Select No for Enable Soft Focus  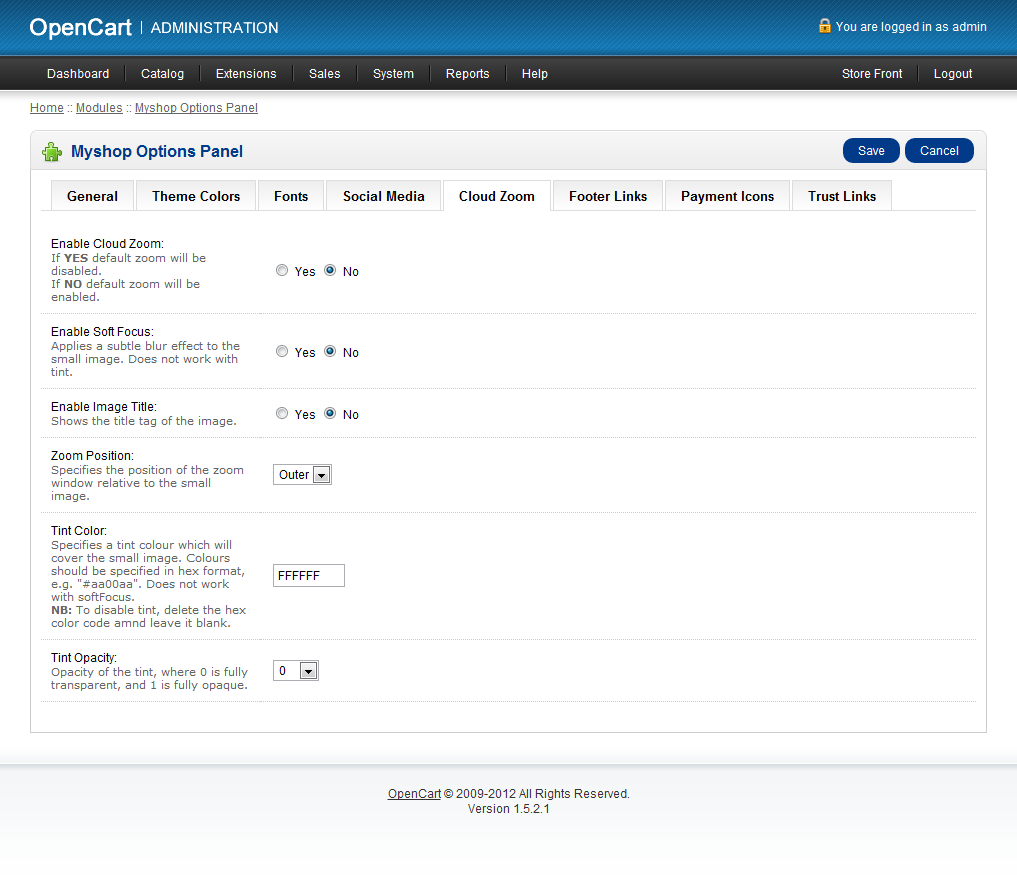pyautogui.click(x=330, y=351)
